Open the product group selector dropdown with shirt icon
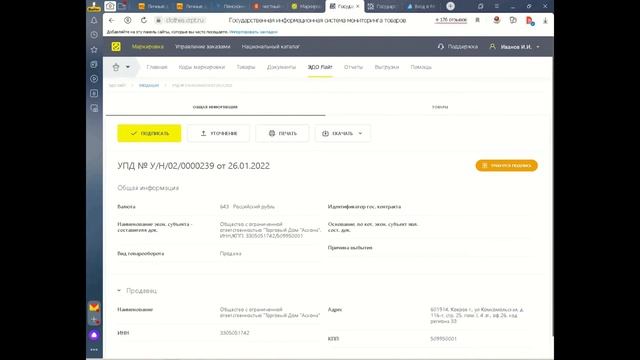The width and height of the screenshot is (640, 360). click(121, 67)
